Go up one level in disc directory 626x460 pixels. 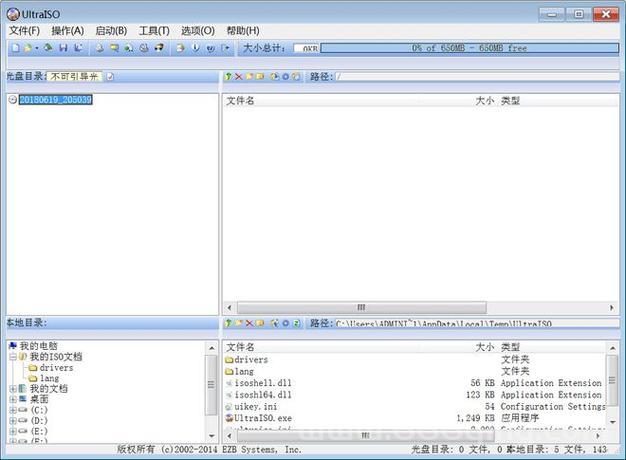click(228, 76)
